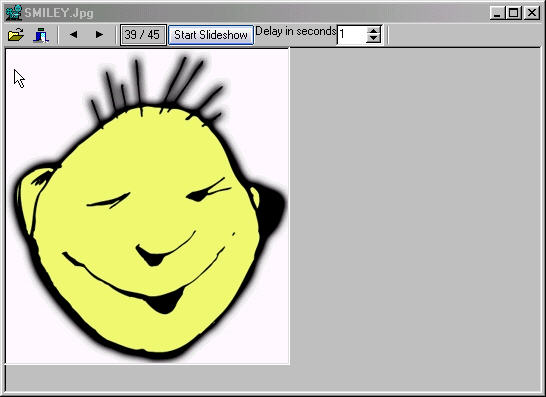Start the slideshow
This screenshot has width=546, height=397.
coord(211,35)
